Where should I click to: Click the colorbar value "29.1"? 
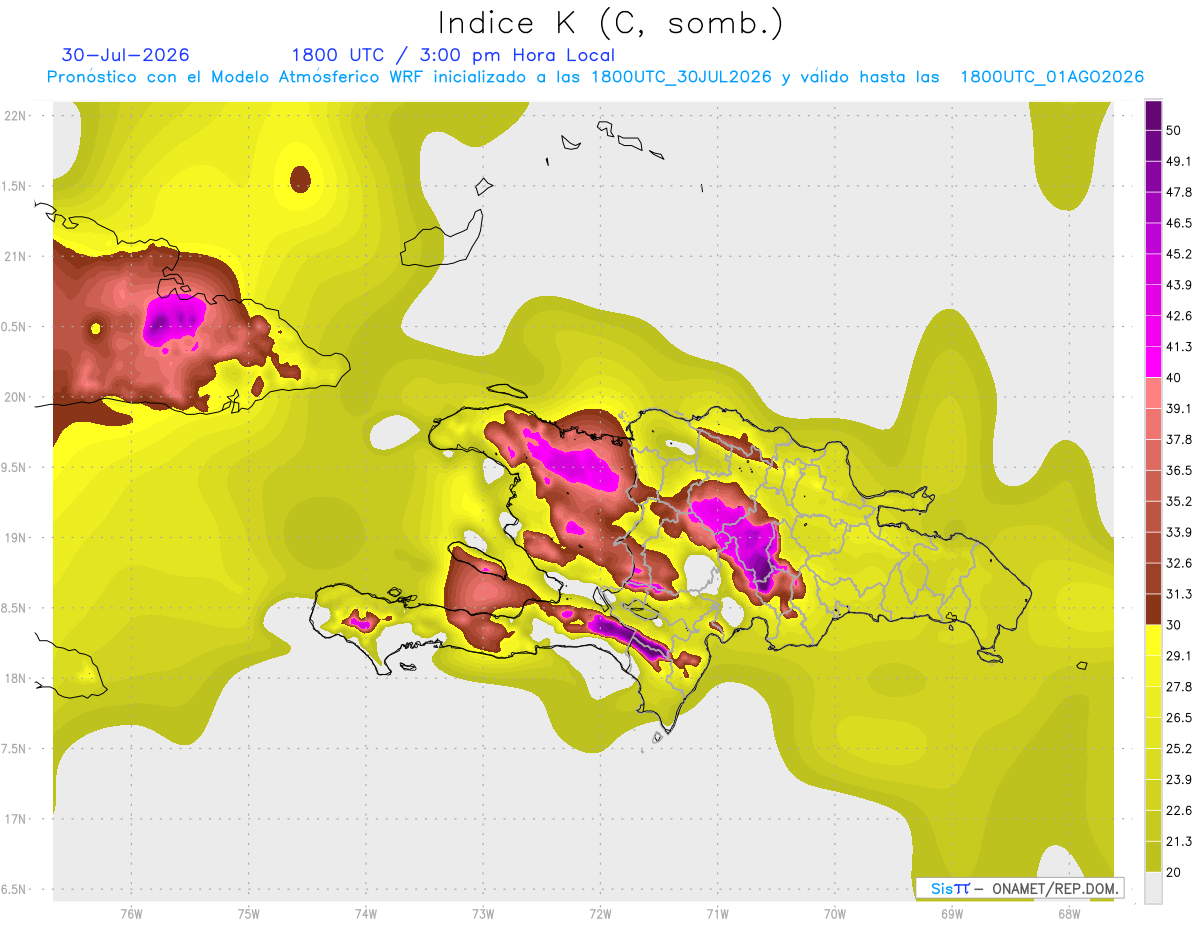(x=1178, y=656)
